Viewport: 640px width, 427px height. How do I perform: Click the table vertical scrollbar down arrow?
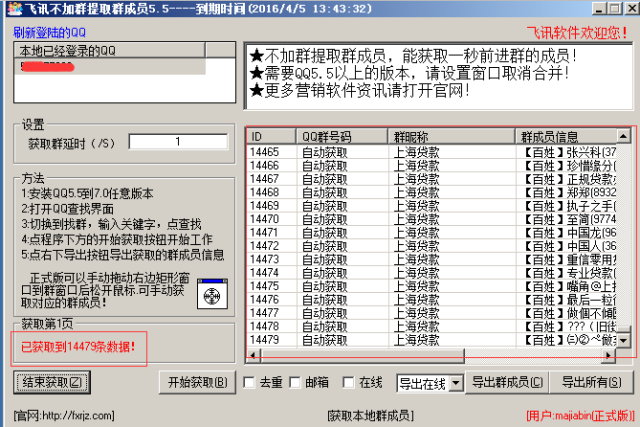(x=623, y=340)
